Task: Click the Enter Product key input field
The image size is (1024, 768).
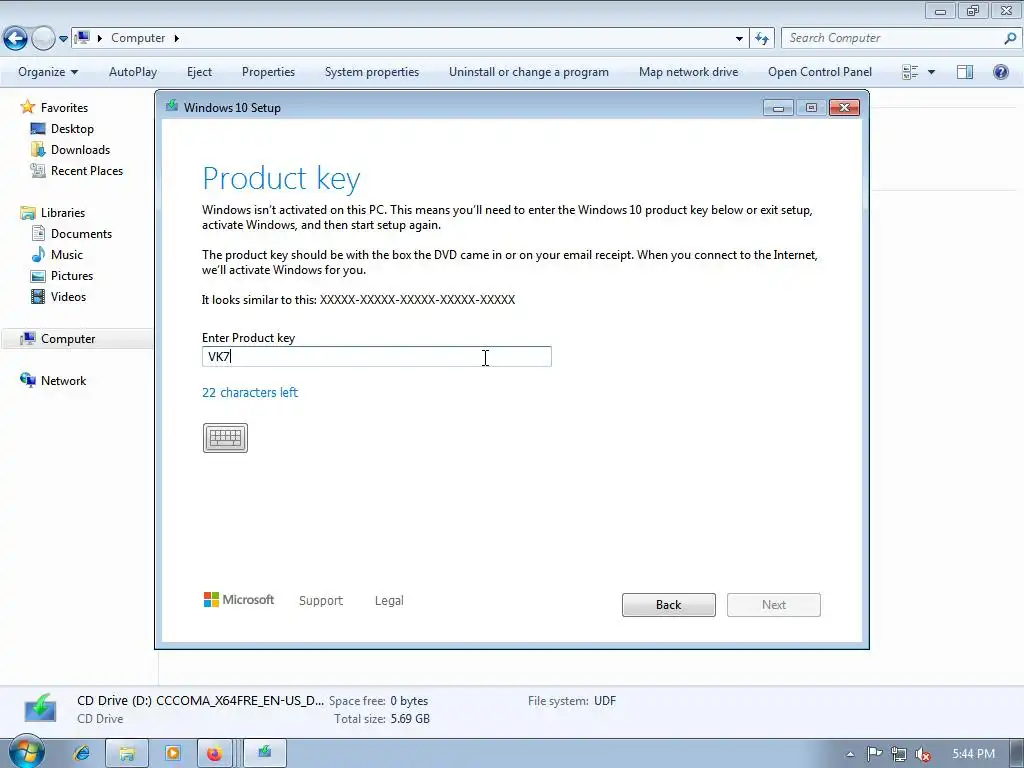Action: (x=377, y=357)
